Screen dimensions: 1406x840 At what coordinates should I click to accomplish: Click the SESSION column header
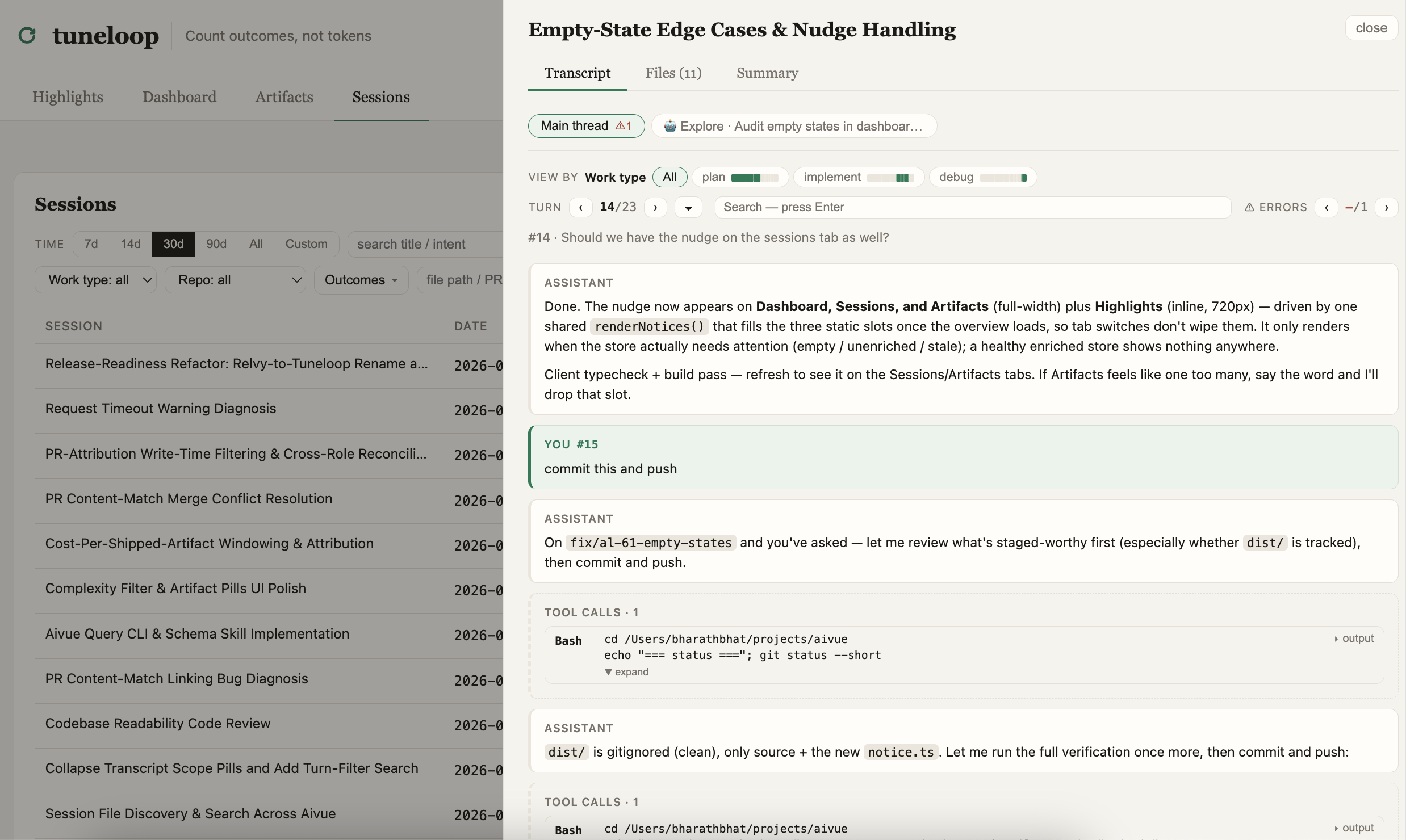click(74, 326)
